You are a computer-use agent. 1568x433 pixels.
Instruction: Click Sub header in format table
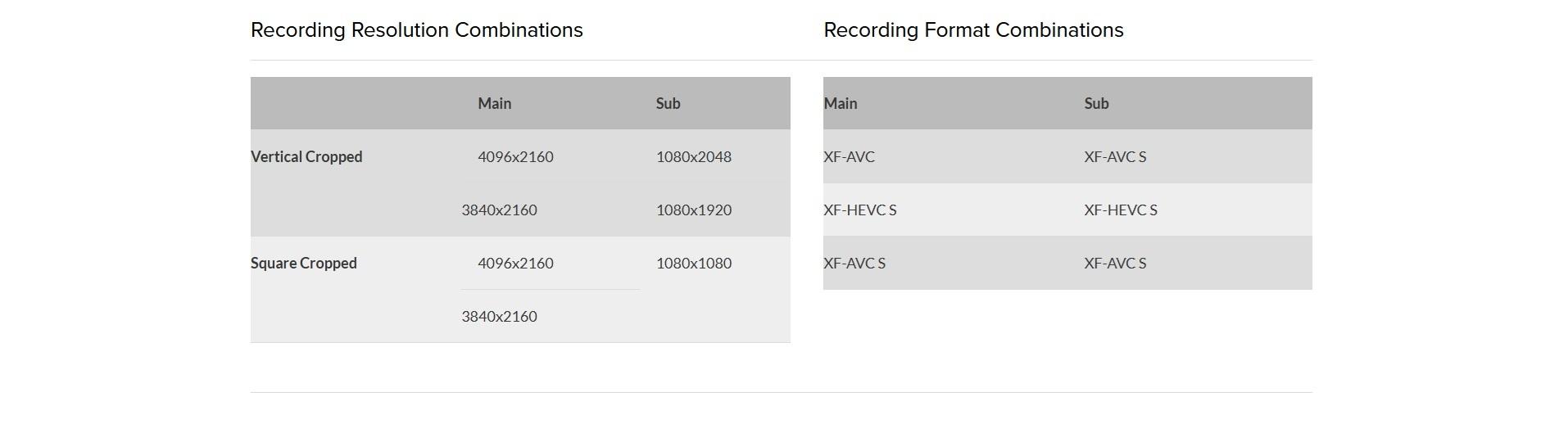[x=1096, y=104]
